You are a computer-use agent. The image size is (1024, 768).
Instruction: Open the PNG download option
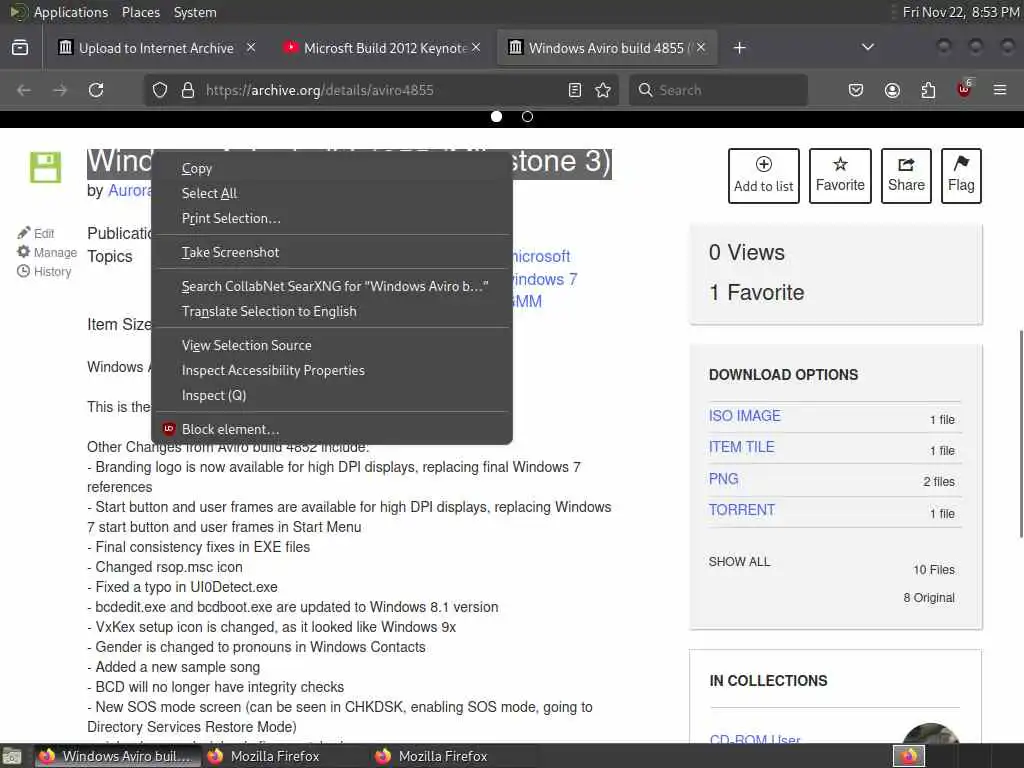pyautogui.click(x=723, y=479)
